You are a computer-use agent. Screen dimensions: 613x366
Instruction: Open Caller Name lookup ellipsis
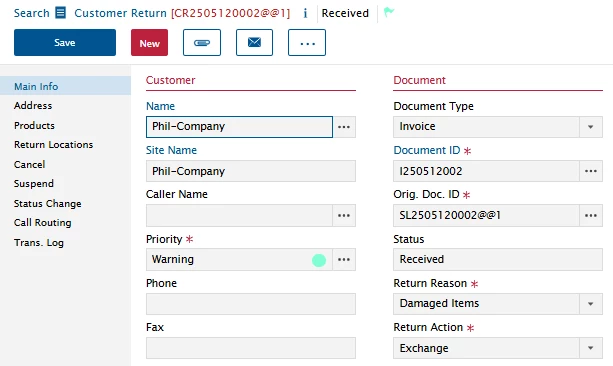pos(344,215)
